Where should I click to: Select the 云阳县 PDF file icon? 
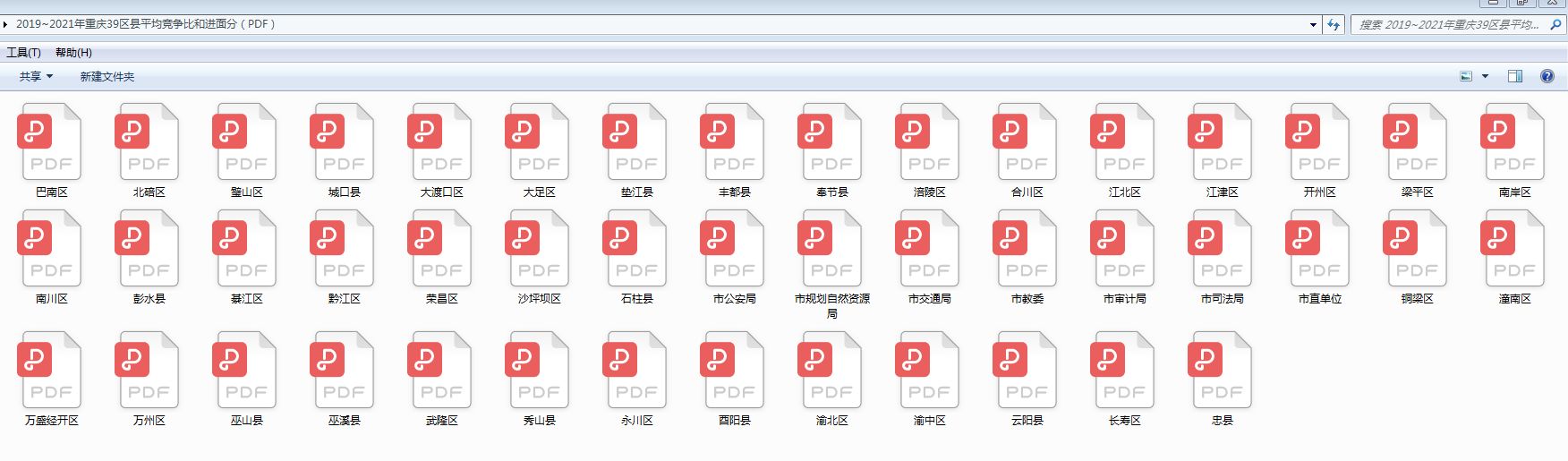click(x=1026, y=370)
